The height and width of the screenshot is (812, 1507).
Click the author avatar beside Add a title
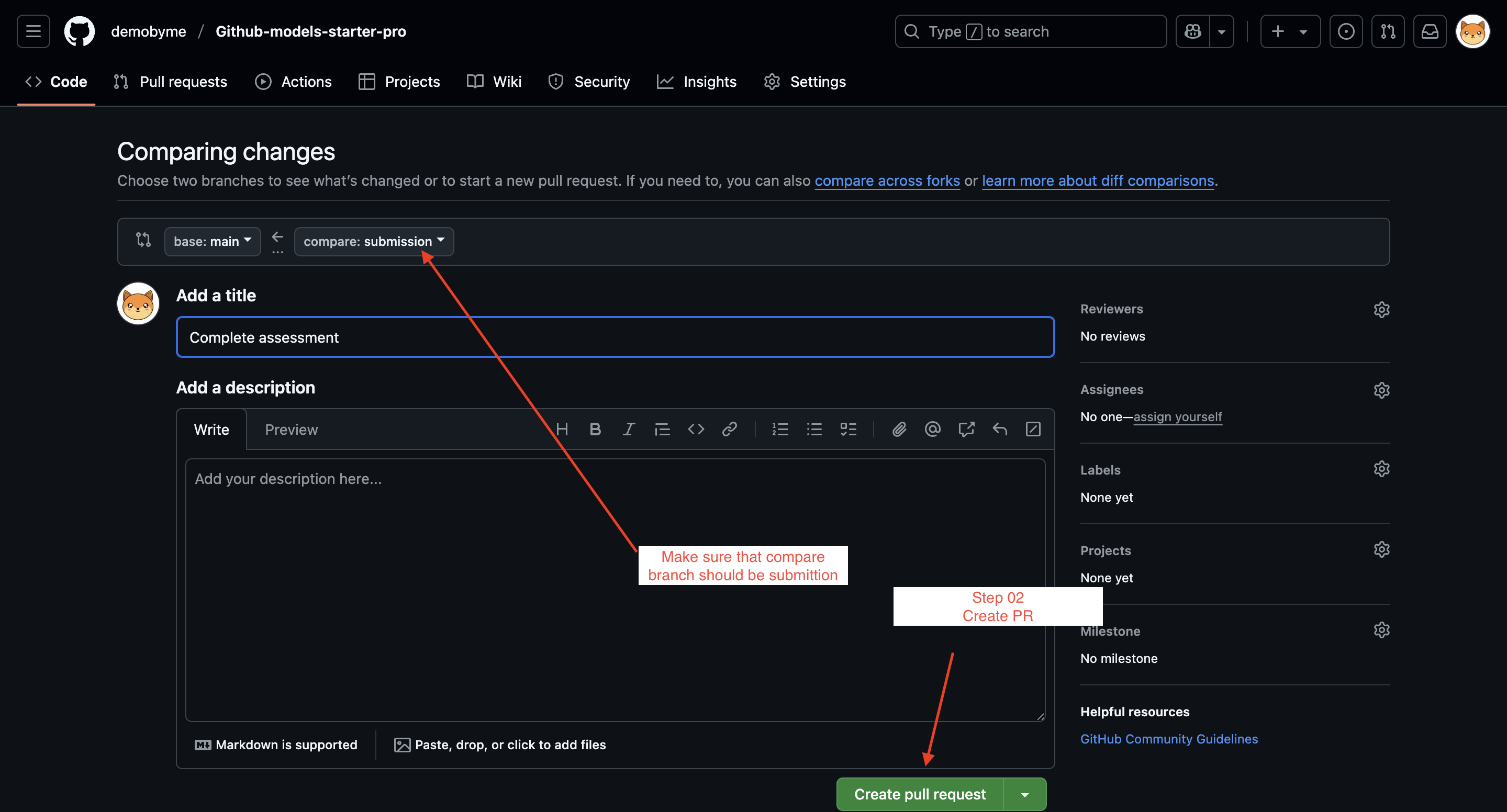tap(138, 303)
